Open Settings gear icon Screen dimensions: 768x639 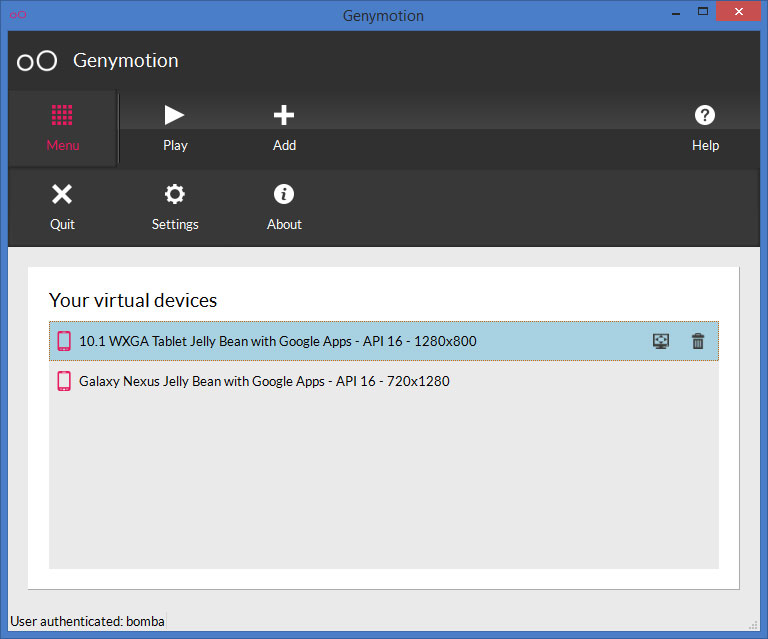click(174, 194)
